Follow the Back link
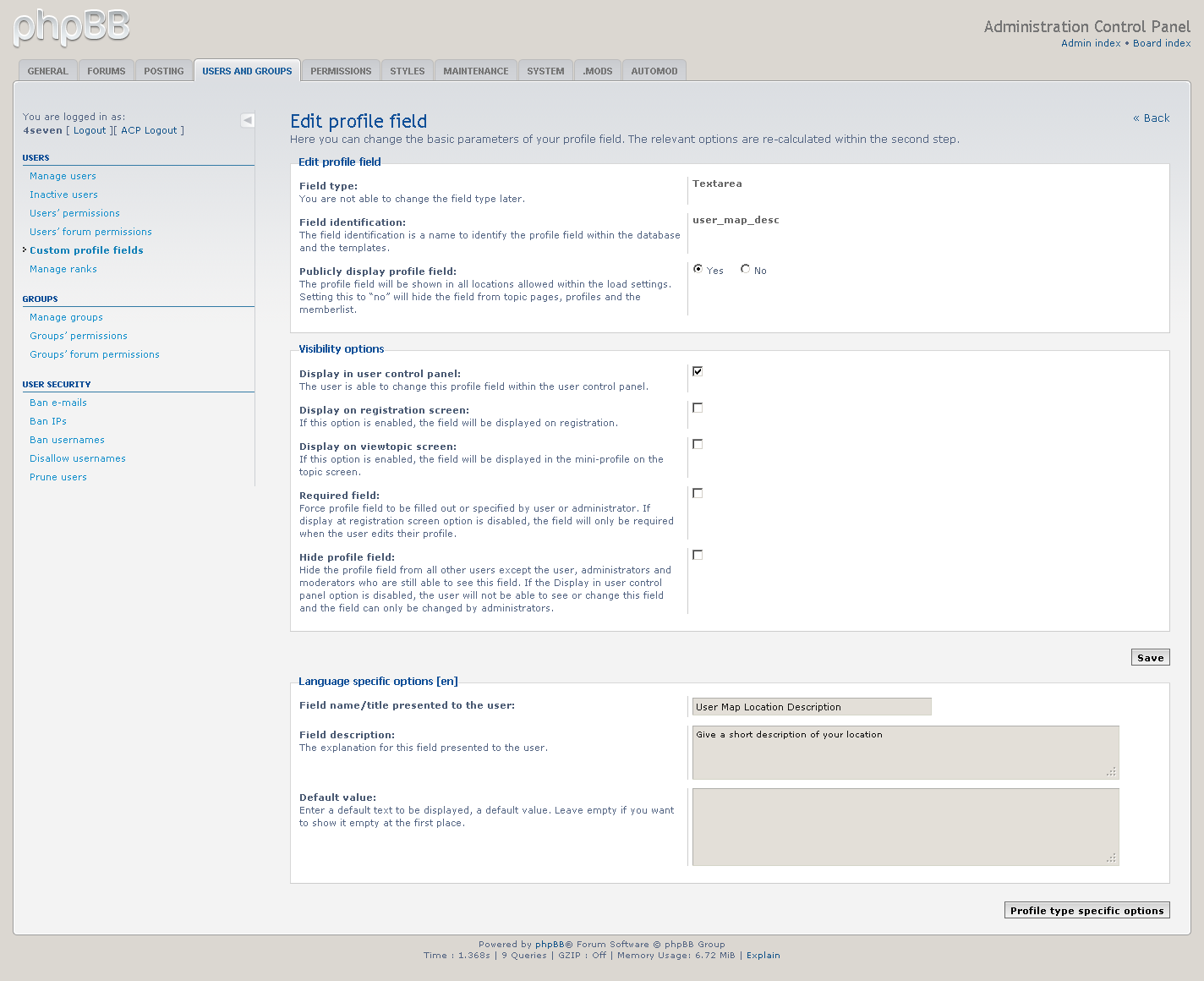The image size is (1204, 981). point(1152,118)
